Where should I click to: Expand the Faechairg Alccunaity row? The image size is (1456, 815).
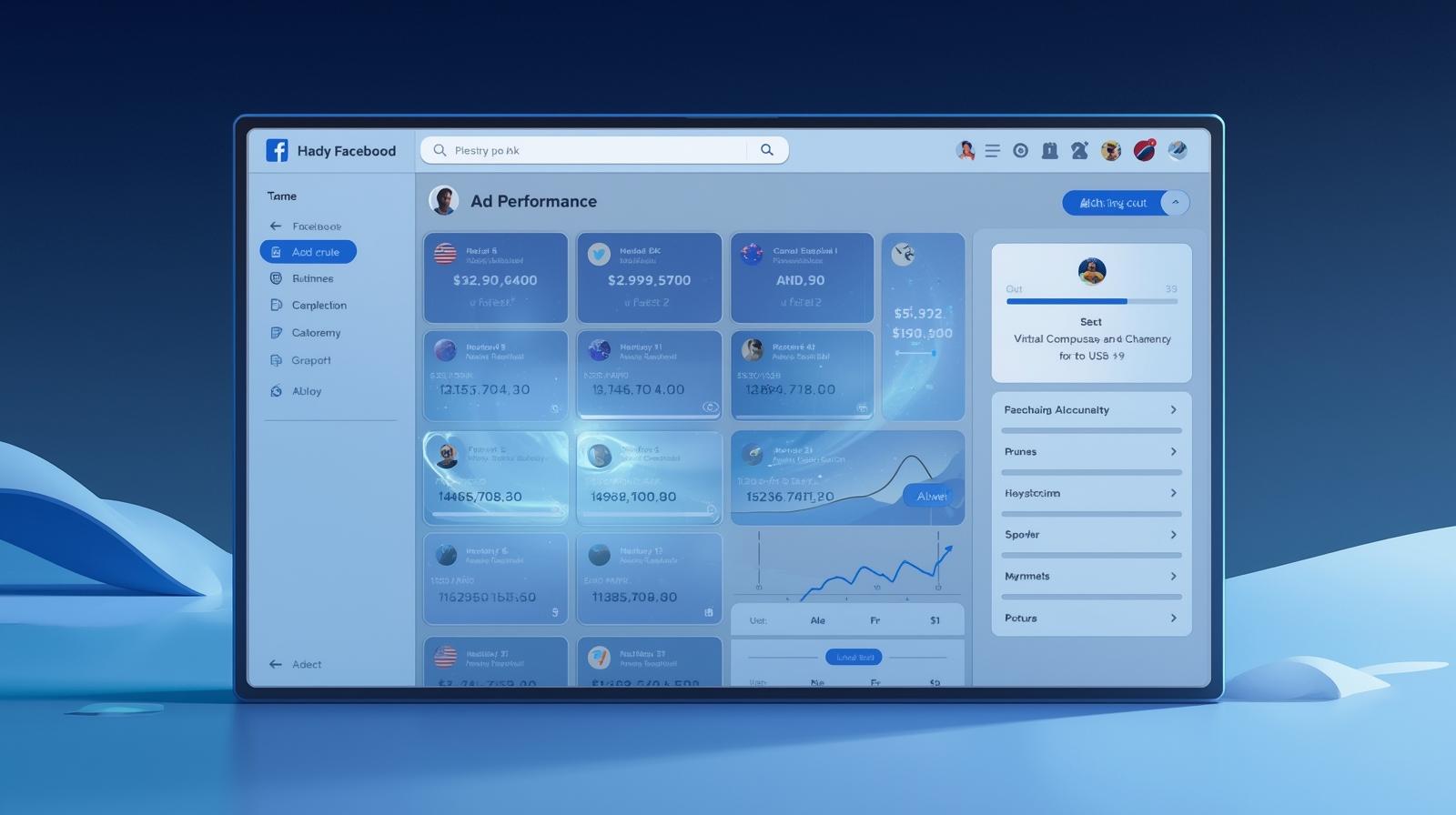click(1173, 410)
